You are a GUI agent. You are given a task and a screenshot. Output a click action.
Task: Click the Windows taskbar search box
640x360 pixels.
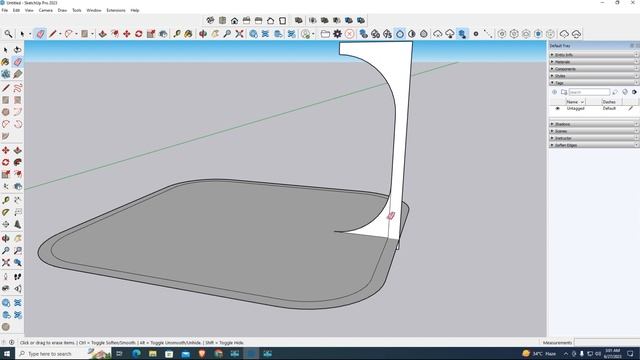coord(63,353)
